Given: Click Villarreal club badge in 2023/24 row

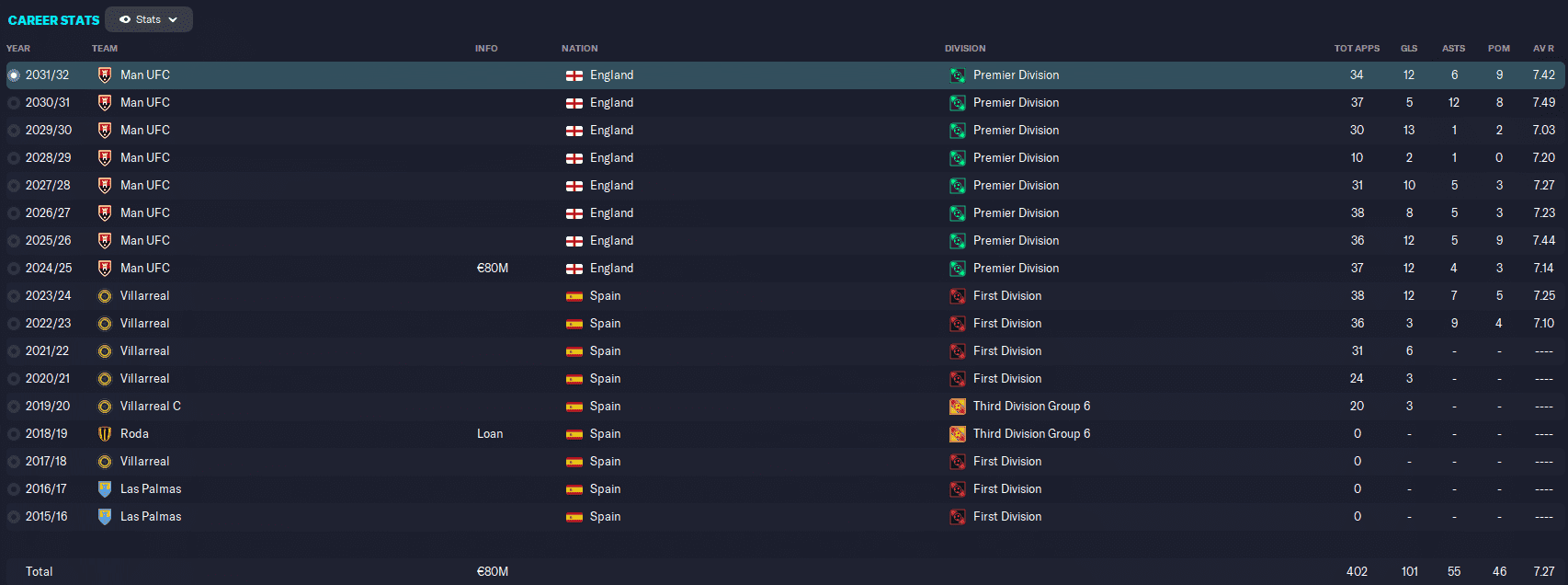Looking at the screenshot, I should pos(105,296).
